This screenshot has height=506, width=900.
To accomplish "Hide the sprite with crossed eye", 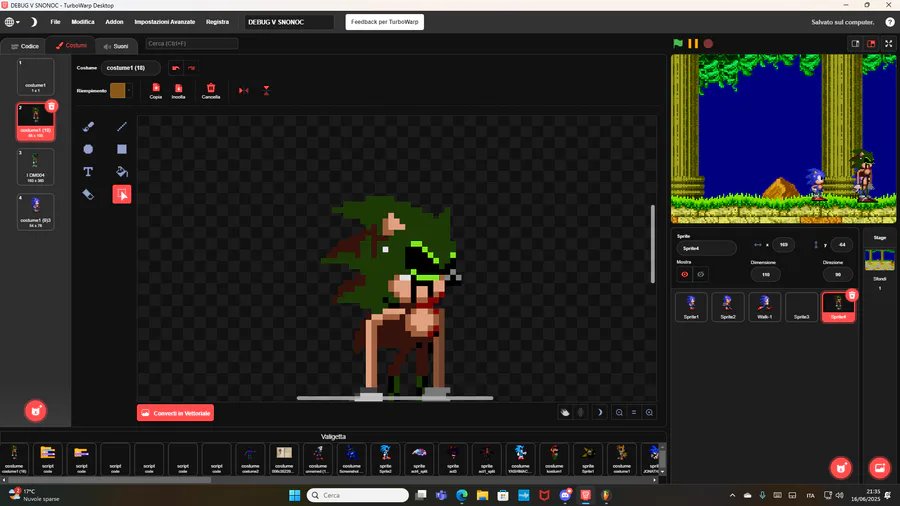I will (x=700, y=275).
